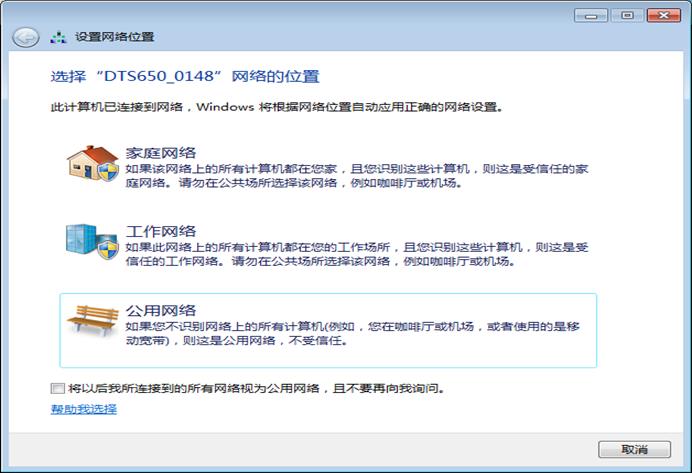Select the 工作网络 option title
Viewport: 692px width, 473px height.
click(x=161, y=231)
